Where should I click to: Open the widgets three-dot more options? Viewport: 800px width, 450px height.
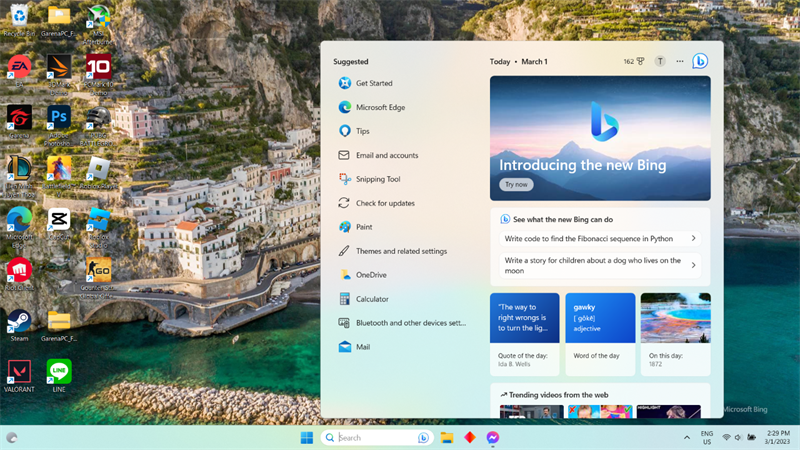[x=680, y=61]
